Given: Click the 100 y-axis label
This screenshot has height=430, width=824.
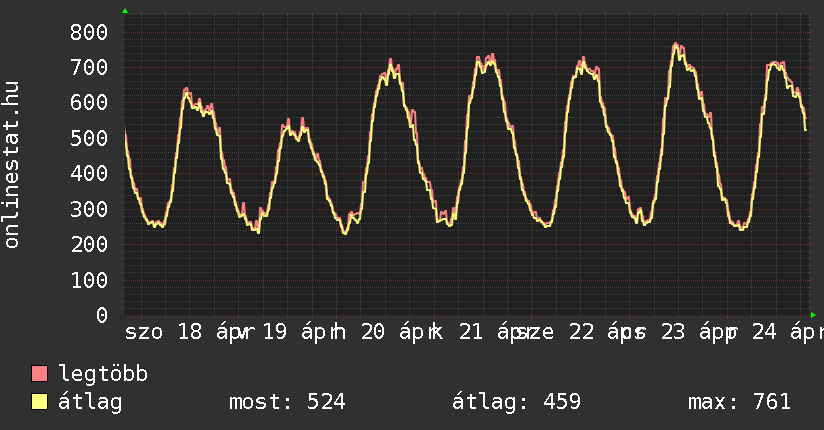Looking at the screenshot, I should pos(88,280).
